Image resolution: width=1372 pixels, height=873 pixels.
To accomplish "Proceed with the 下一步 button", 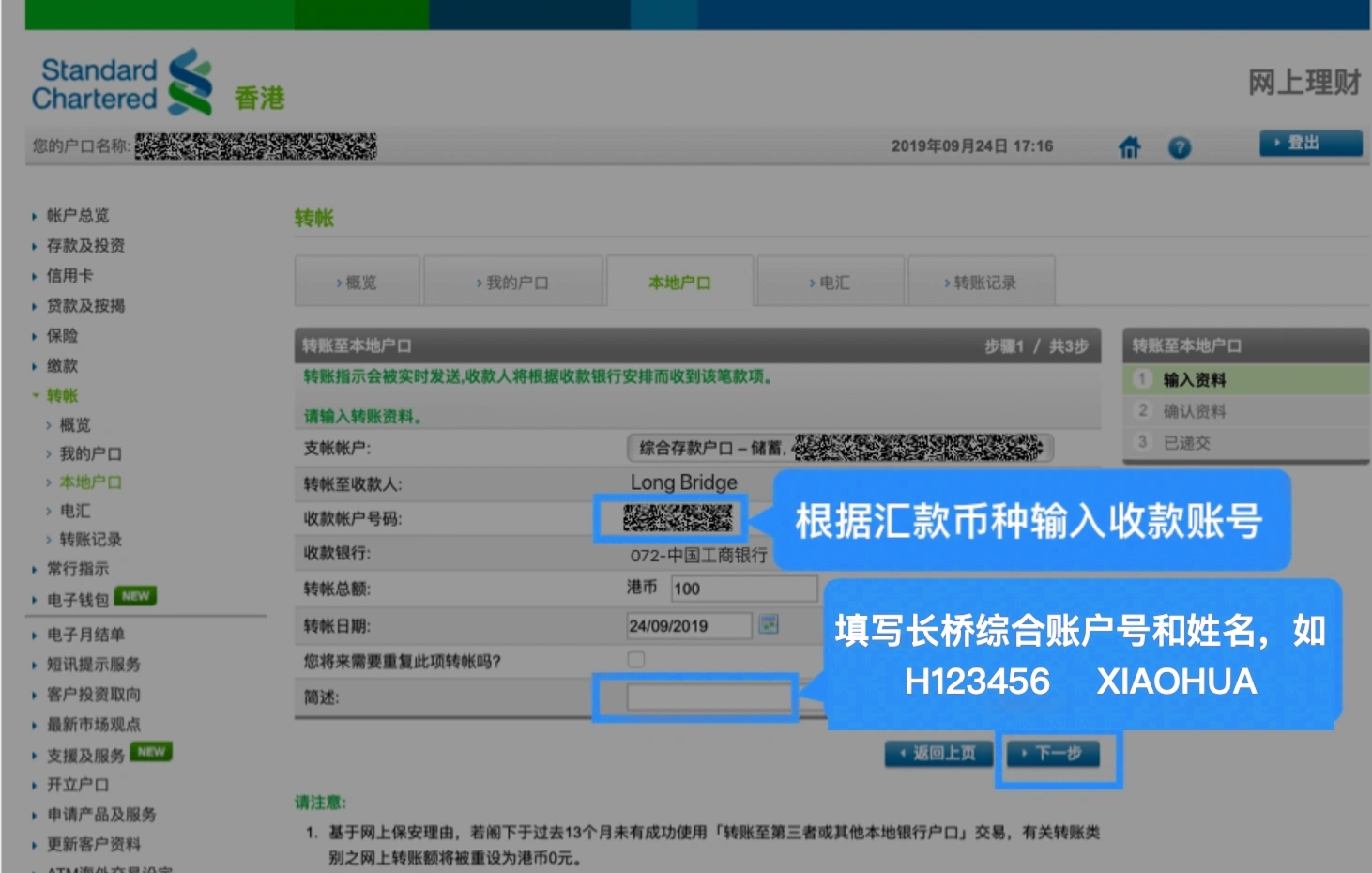I will (1052, 753).
